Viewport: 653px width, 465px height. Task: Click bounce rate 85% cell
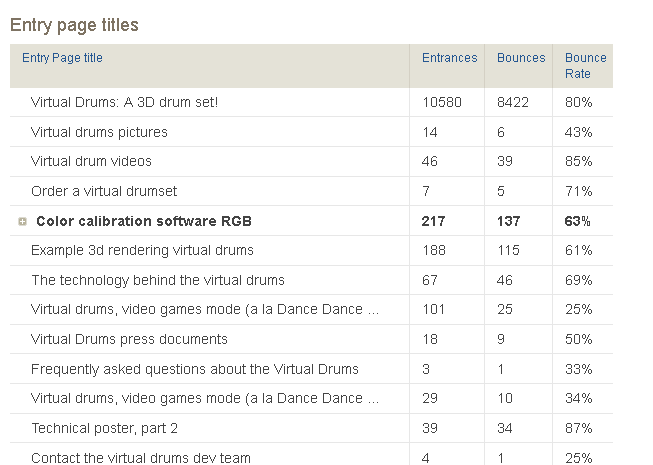578,162
